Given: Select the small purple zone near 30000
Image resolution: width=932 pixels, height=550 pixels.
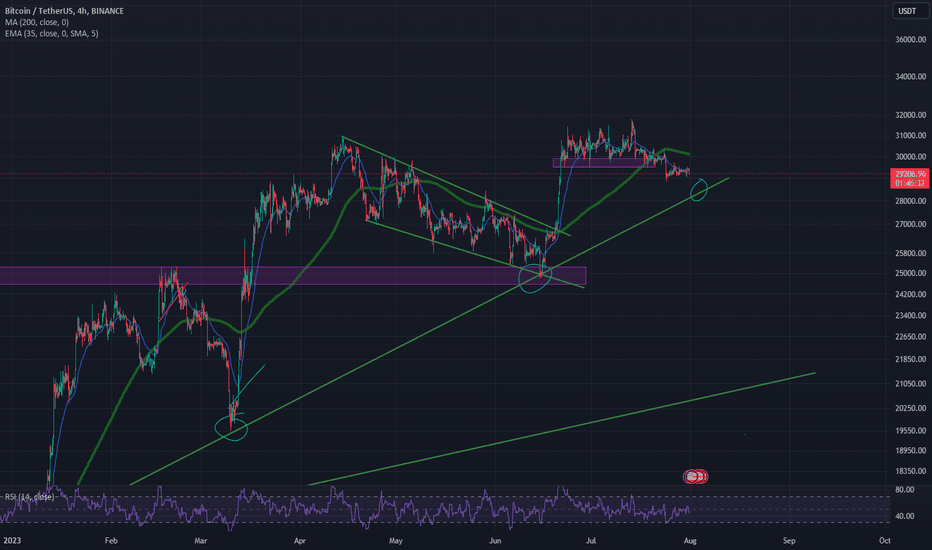Looking at the screenshot, I should tap(604, 162).
